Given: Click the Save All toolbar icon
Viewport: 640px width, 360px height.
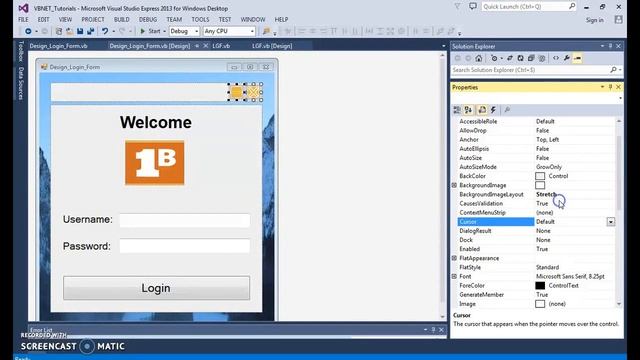Looking at the screenshot, I should 91,31.
